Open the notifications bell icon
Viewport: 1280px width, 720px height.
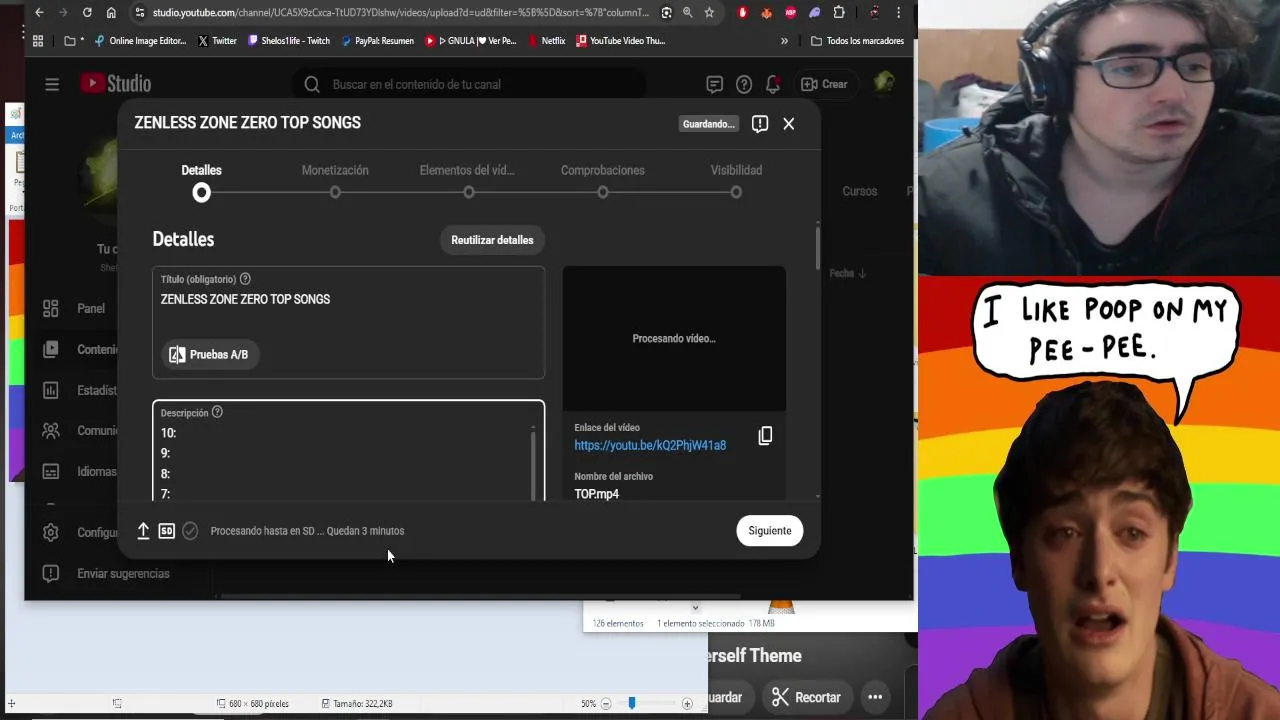tap(773, 84)
